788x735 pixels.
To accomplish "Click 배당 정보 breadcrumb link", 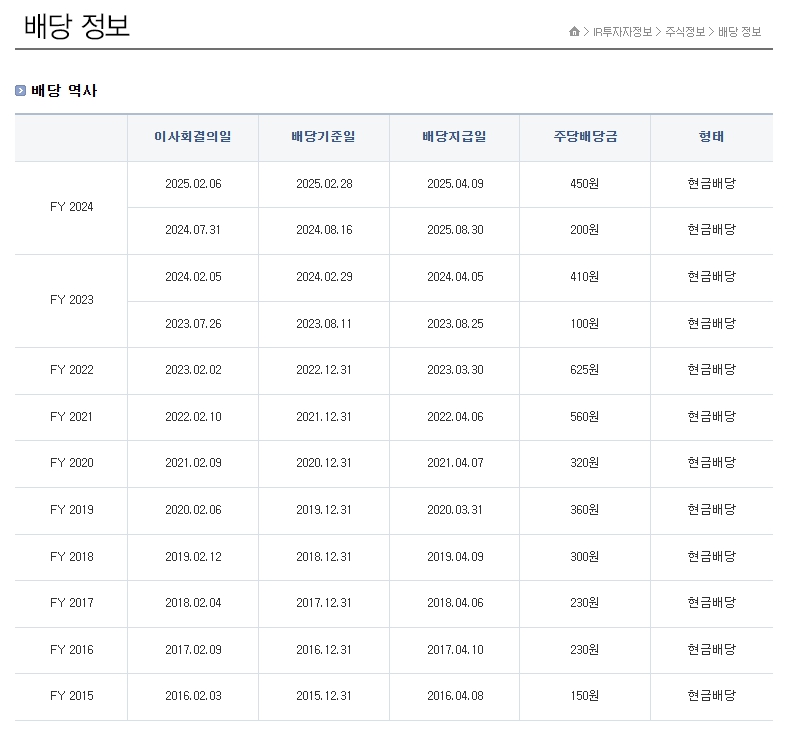I will (x=740, y=32).
